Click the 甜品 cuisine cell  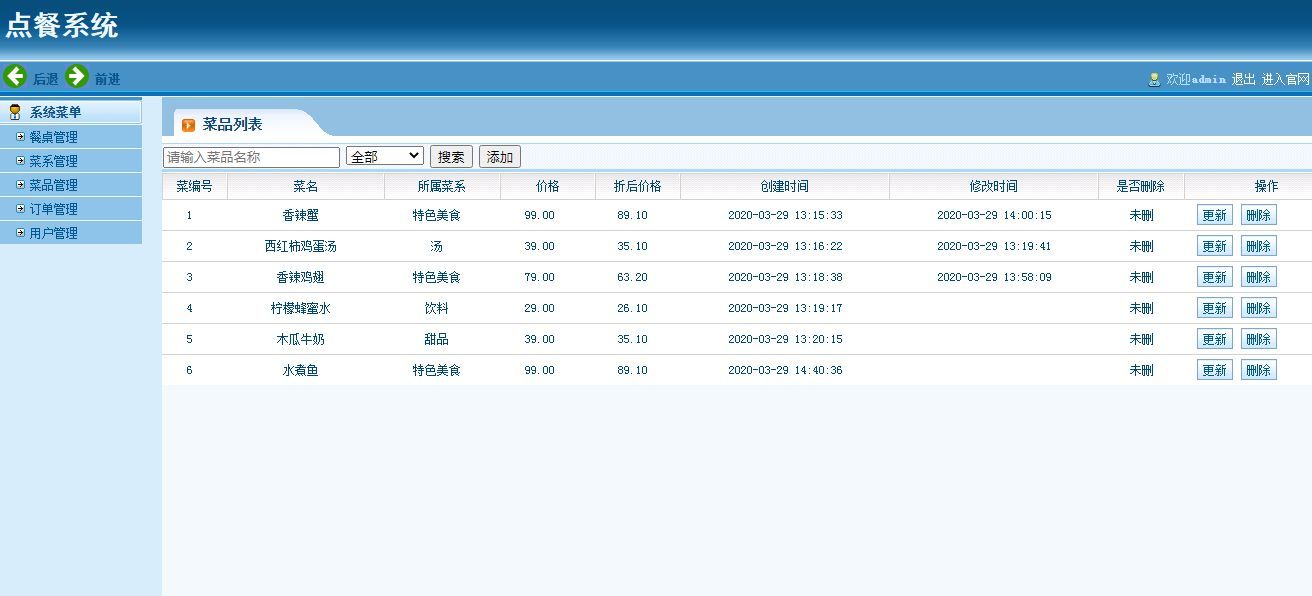(x=436, y=339)
